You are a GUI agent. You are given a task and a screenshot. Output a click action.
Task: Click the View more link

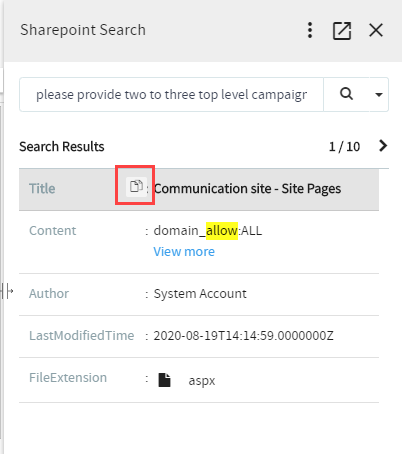184,252
